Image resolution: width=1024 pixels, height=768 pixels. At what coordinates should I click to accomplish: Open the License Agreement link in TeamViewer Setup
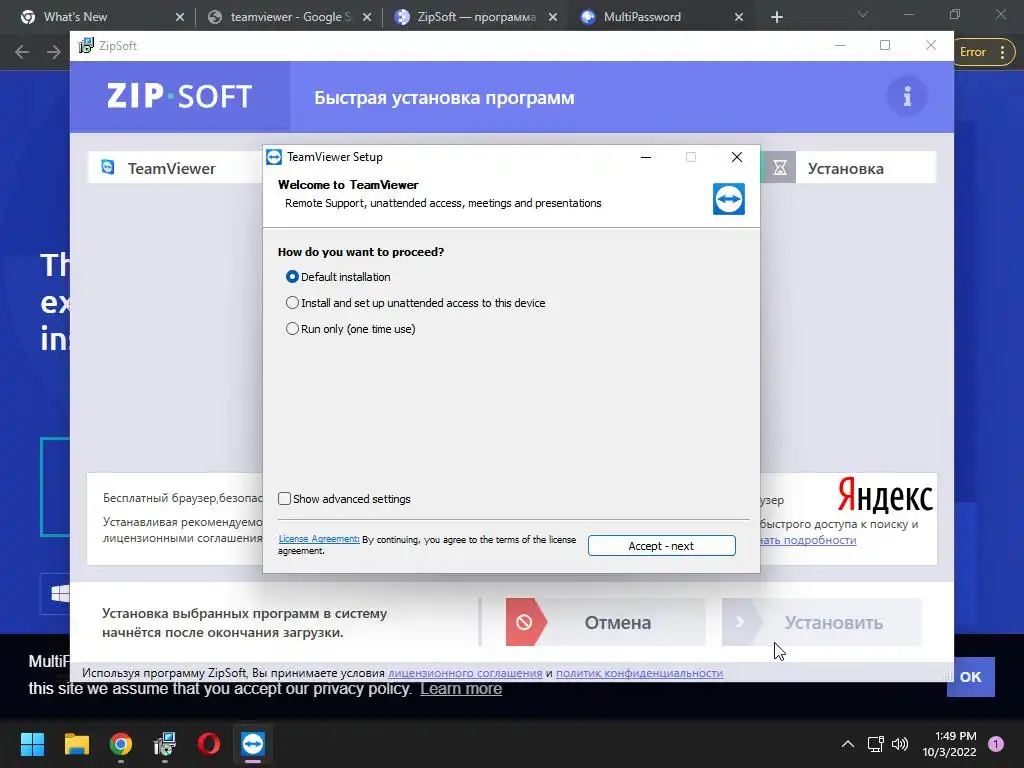point(319,539)
